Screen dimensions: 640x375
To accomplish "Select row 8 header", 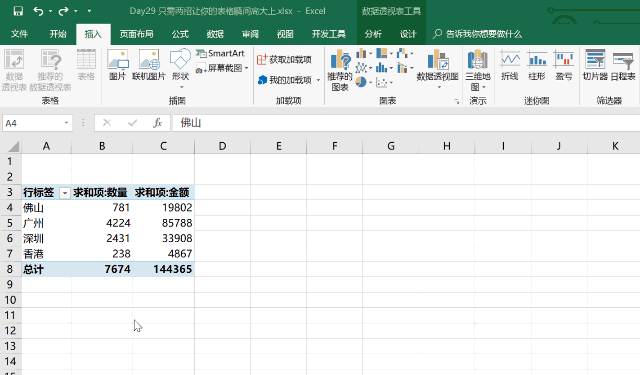I will pyautogui.click(x=10, y=269).
